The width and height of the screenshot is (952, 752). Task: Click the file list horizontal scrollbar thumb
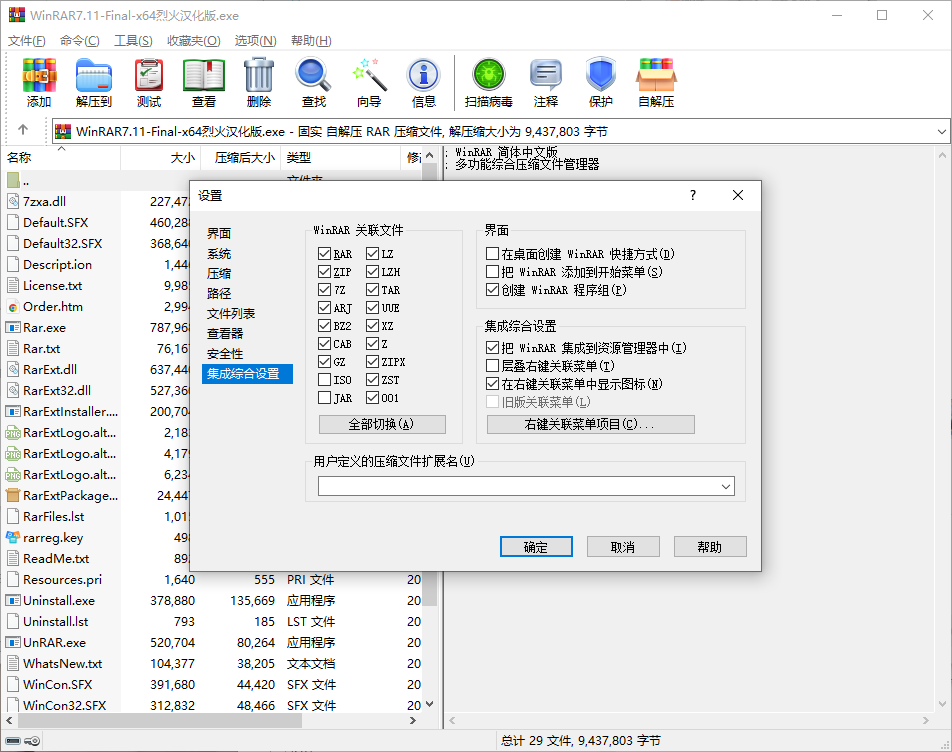160,720
